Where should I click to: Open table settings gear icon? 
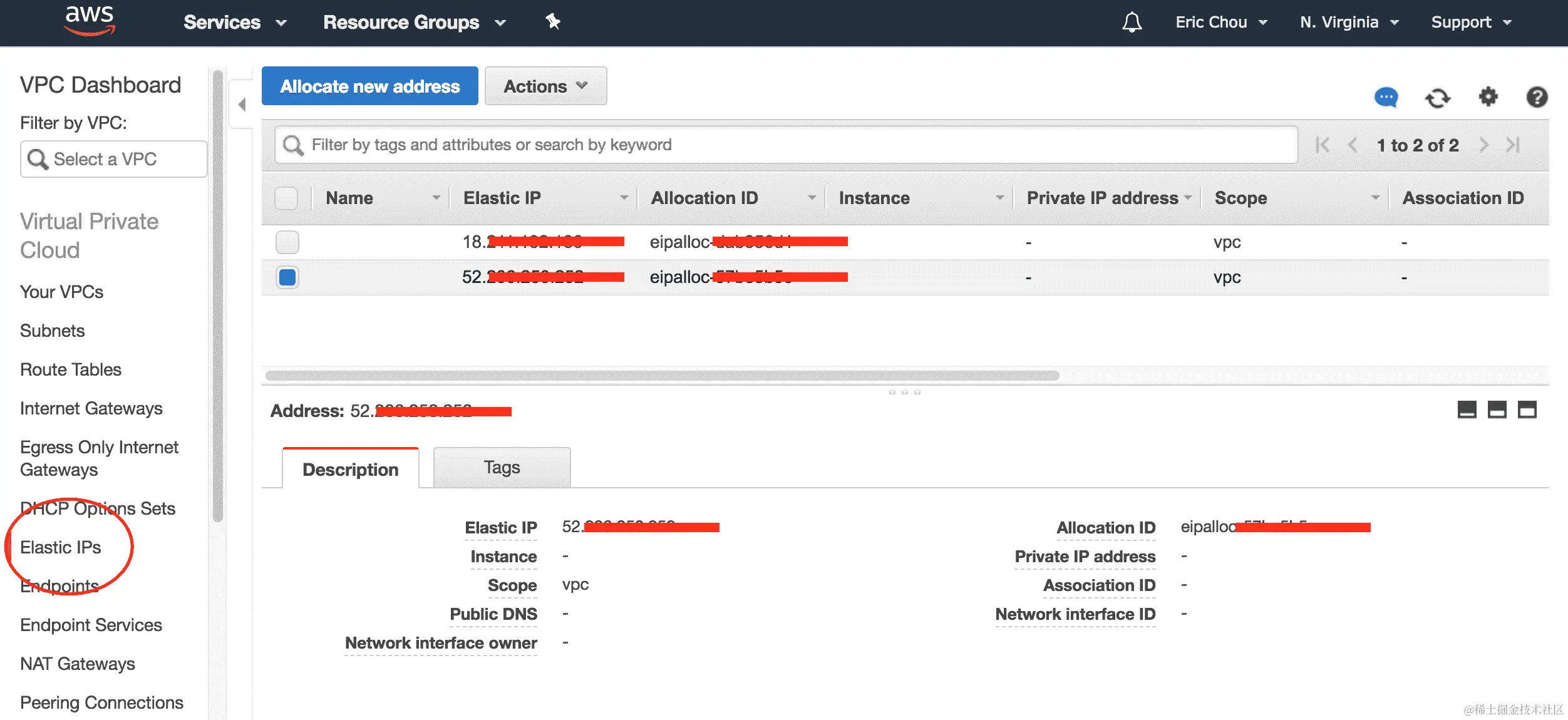(1488, 97)
